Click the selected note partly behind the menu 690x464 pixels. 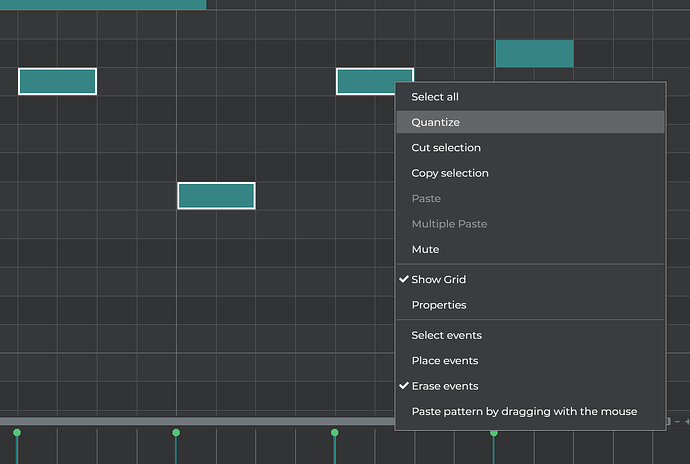tap(365, 81)
